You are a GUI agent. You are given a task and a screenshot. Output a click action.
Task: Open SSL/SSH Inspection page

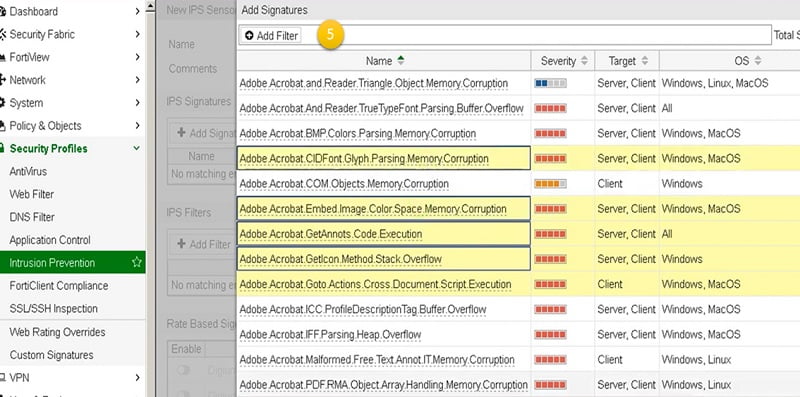coord(54,309)
